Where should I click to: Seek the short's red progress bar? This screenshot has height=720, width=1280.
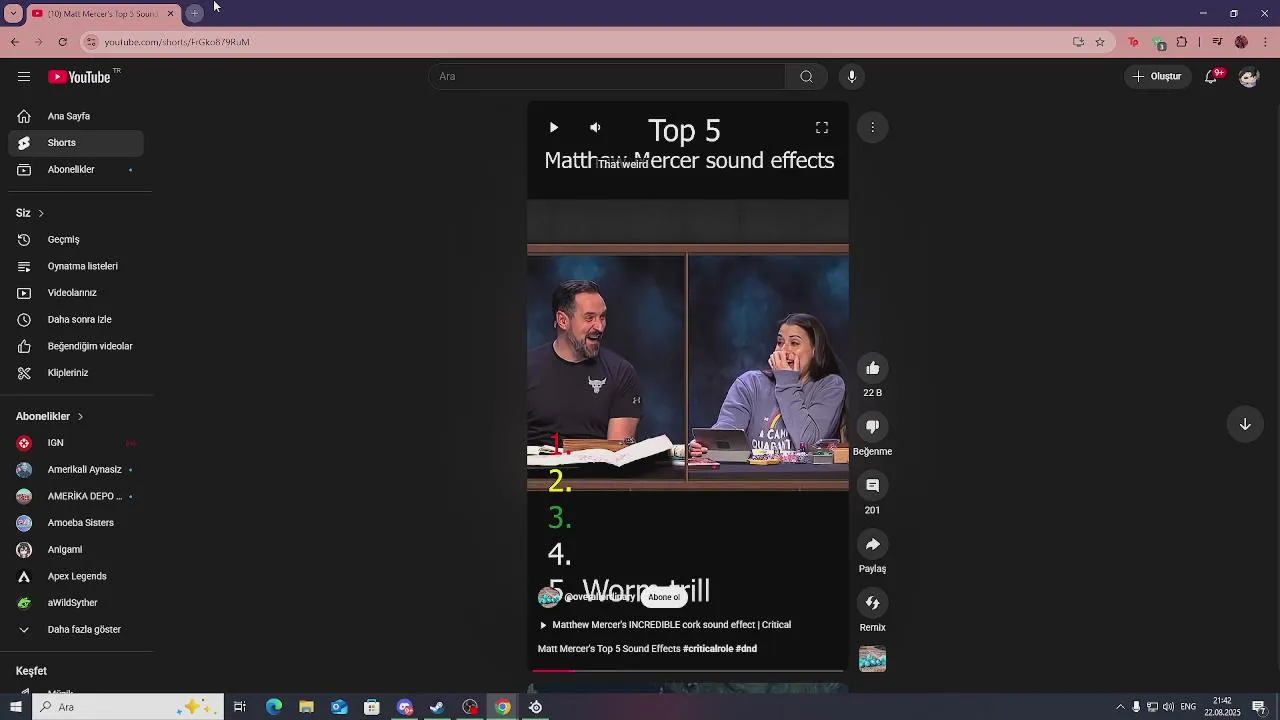[x=688, y=670]
